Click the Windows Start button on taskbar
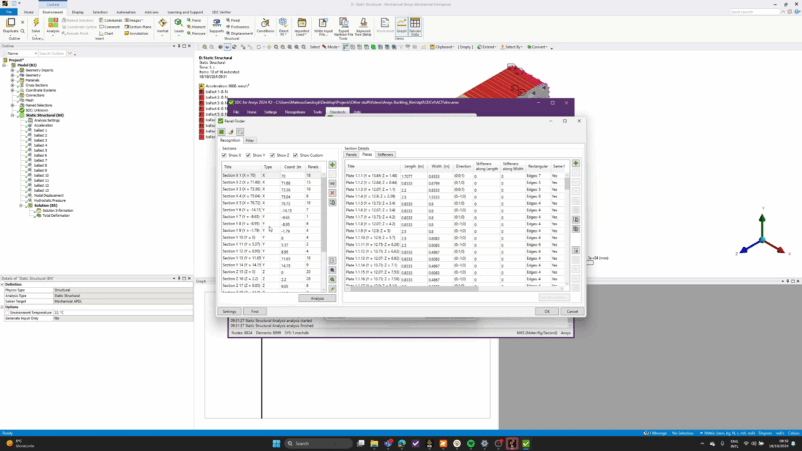Image resolution: width=802 pixels, height=451 pixels. pos(276,443)
